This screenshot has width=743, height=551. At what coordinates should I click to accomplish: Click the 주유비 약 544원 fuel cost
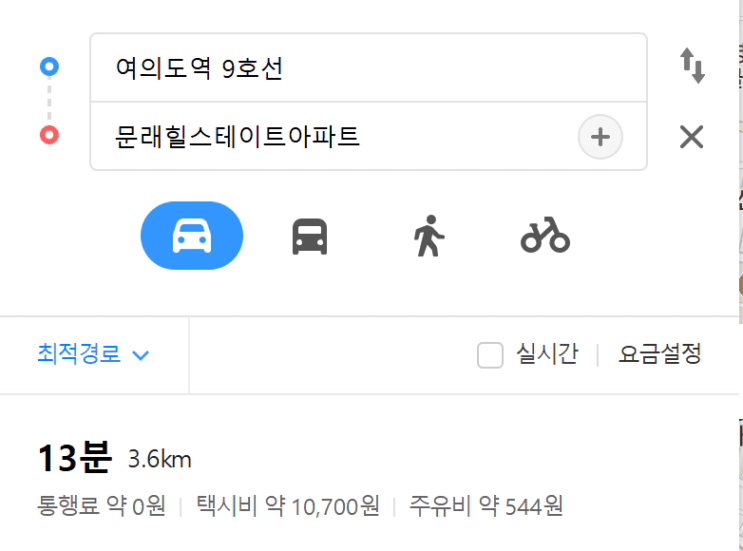[486, 506]
